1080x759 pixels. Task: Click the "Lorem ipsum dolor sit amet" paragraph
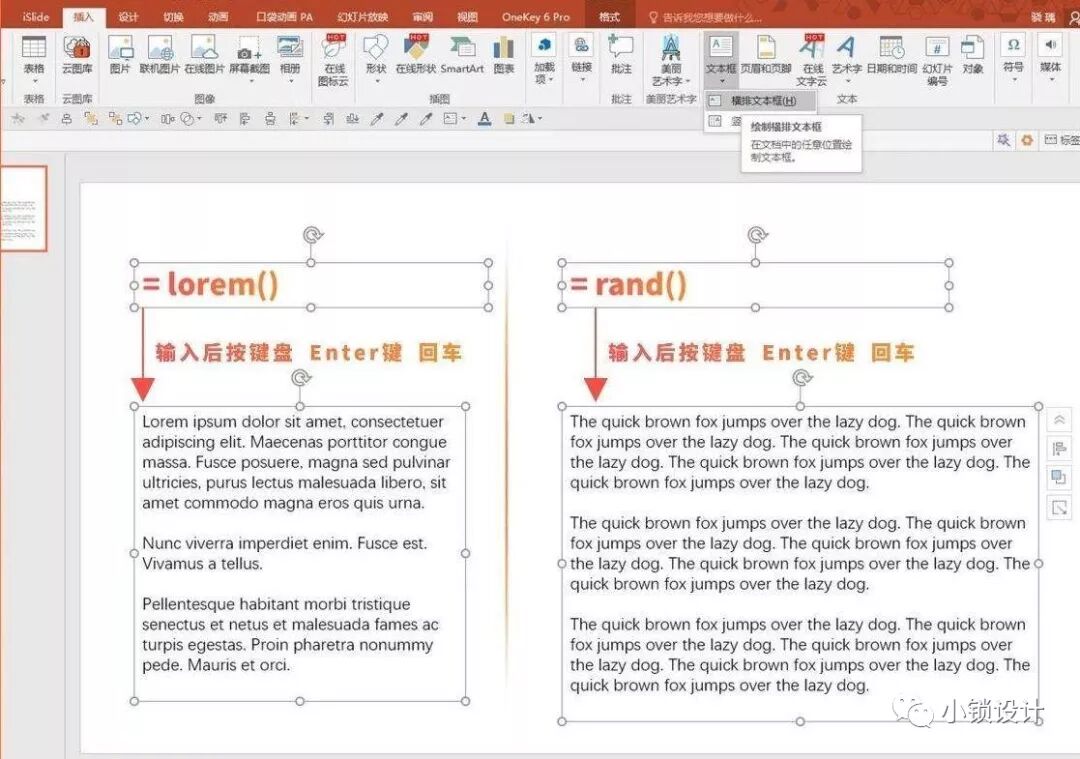(296, 462)
